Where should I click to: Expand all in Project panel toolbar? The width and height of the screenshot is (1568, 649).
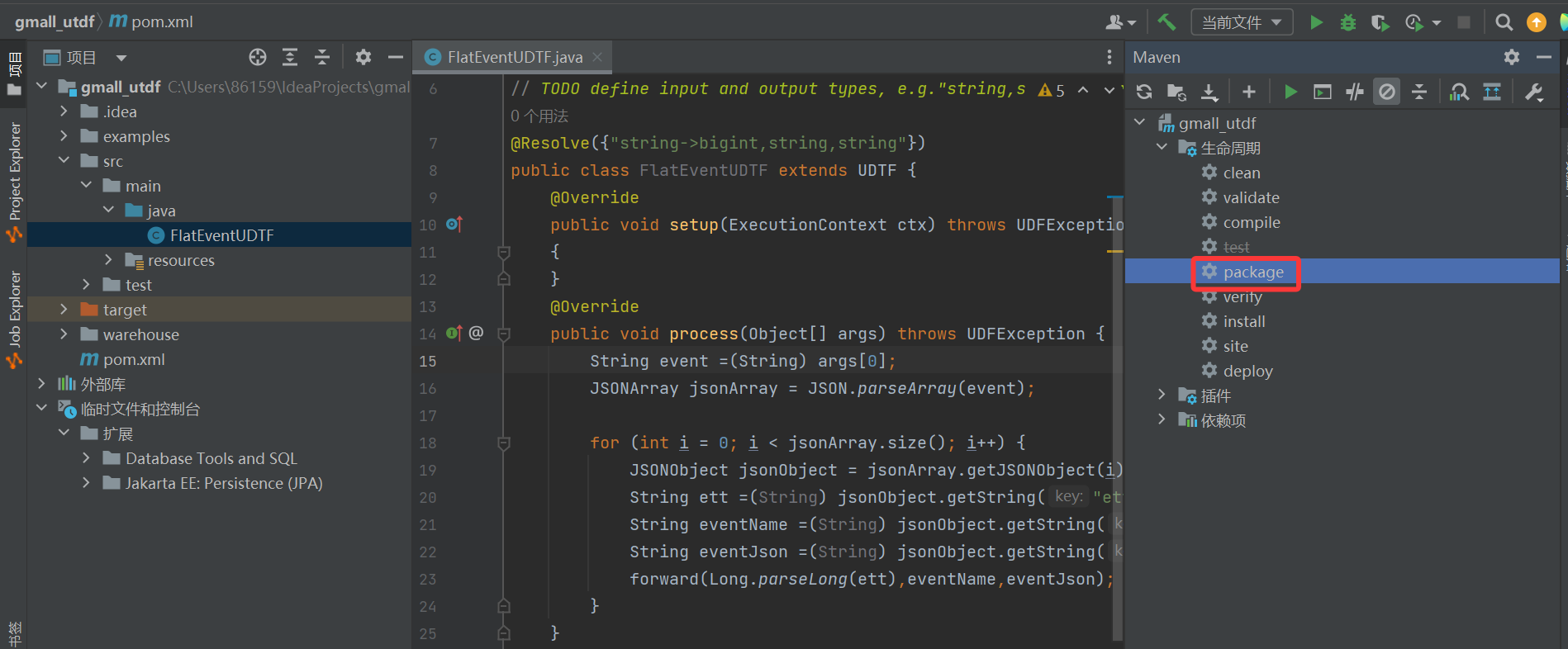tap(290, 57)
